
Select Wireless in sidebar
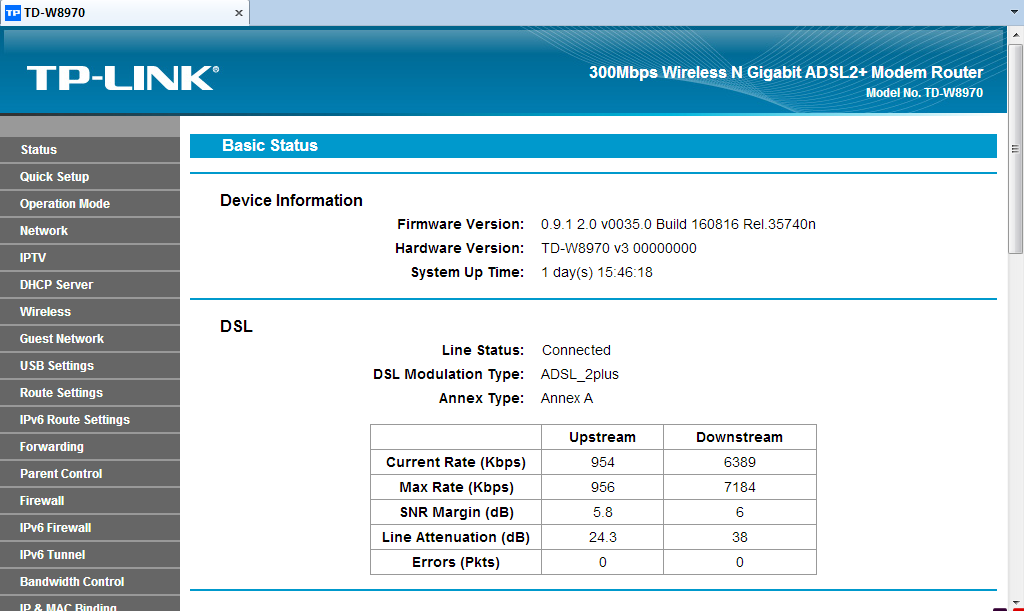click(89, 311)
